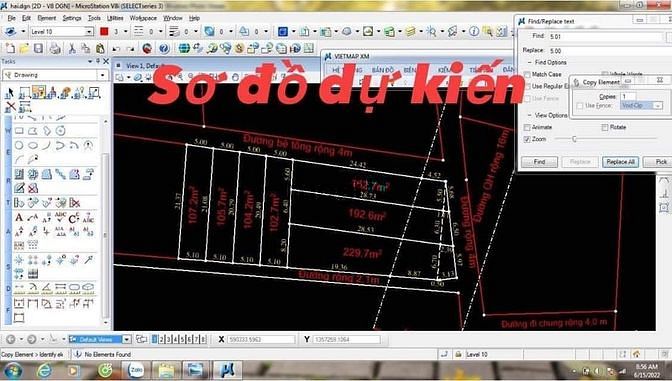Enable the Match Case checkbox
This screenshot has height=381, width=672.
[527, 75]
